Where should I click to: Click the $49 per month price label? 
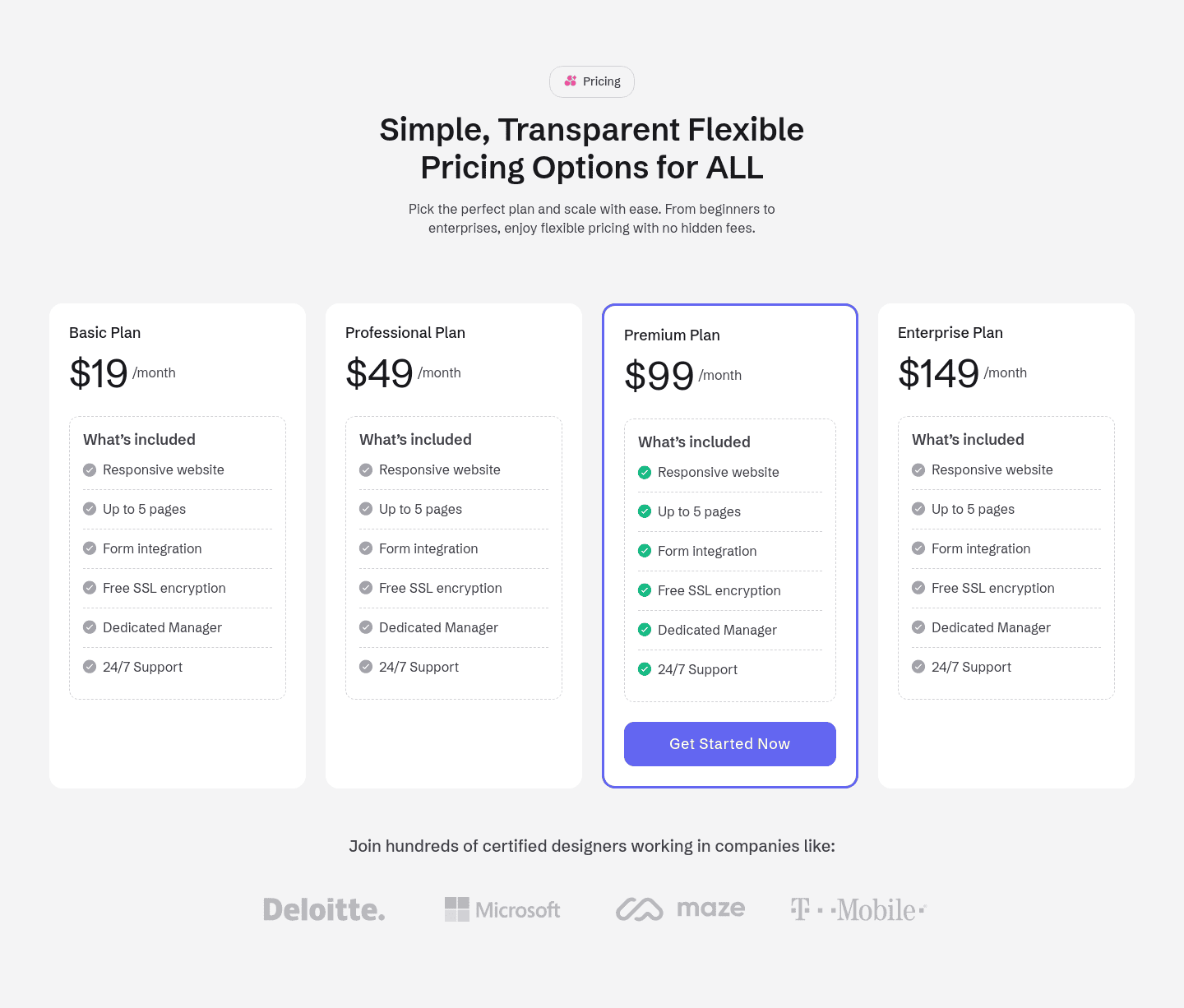point(379,372)
